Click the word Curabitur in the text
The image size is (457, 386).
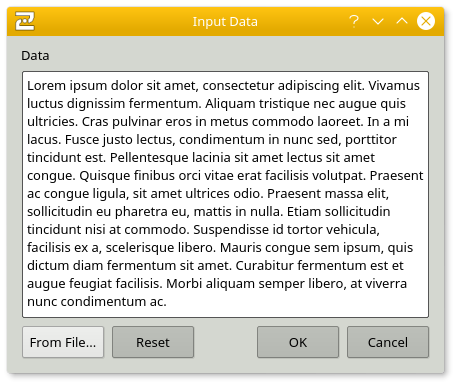(x=265, y=266)
